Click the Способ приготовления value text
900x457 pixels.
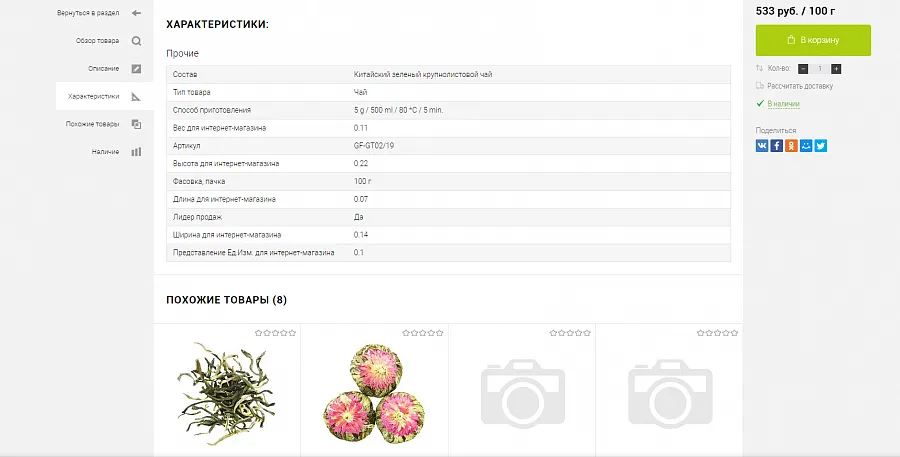tap(398, 110)
